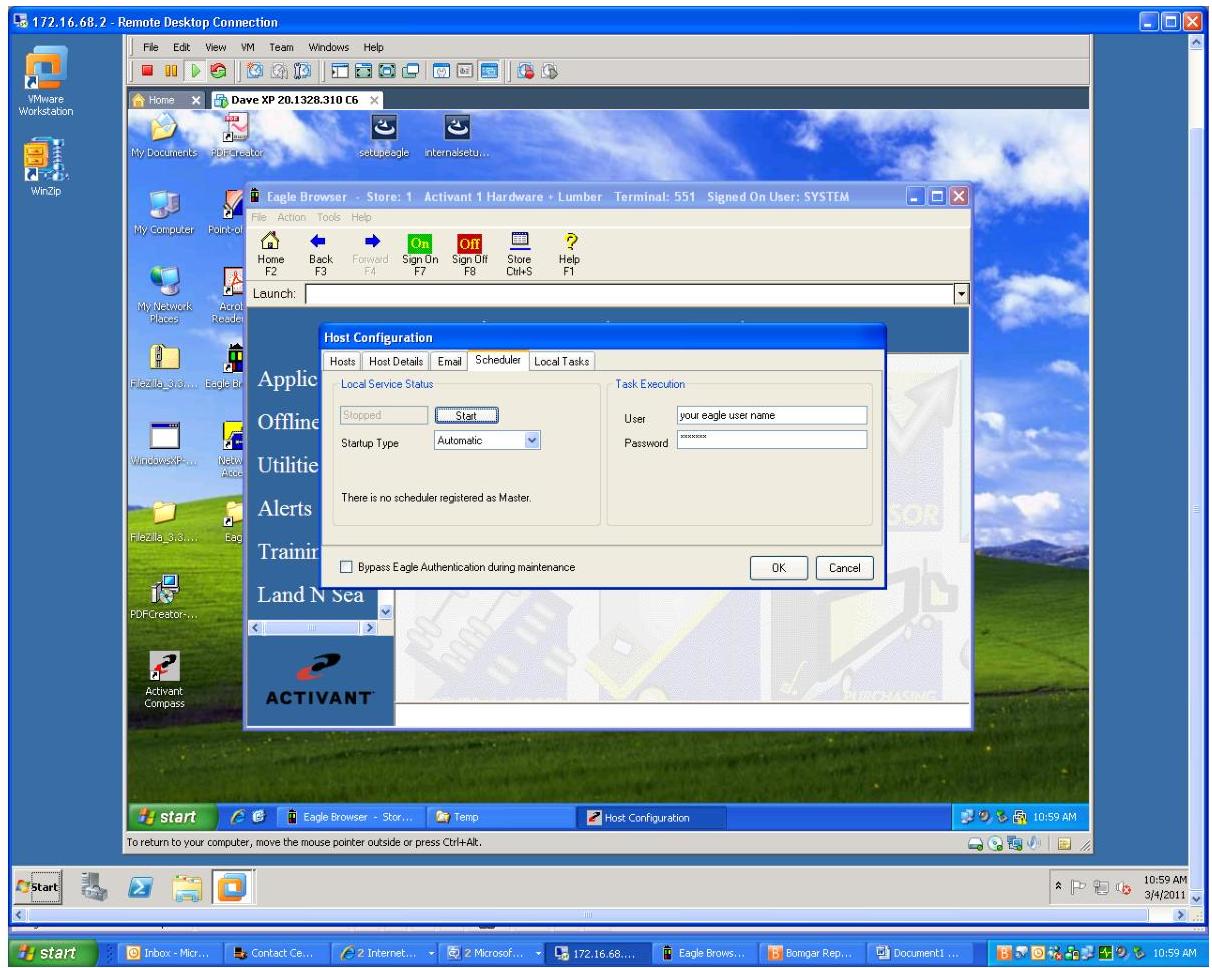The width and height of the screenshot is (1212, 968).
Task: Cancel the Host Configuration dialog
Action: coord(844,567)
